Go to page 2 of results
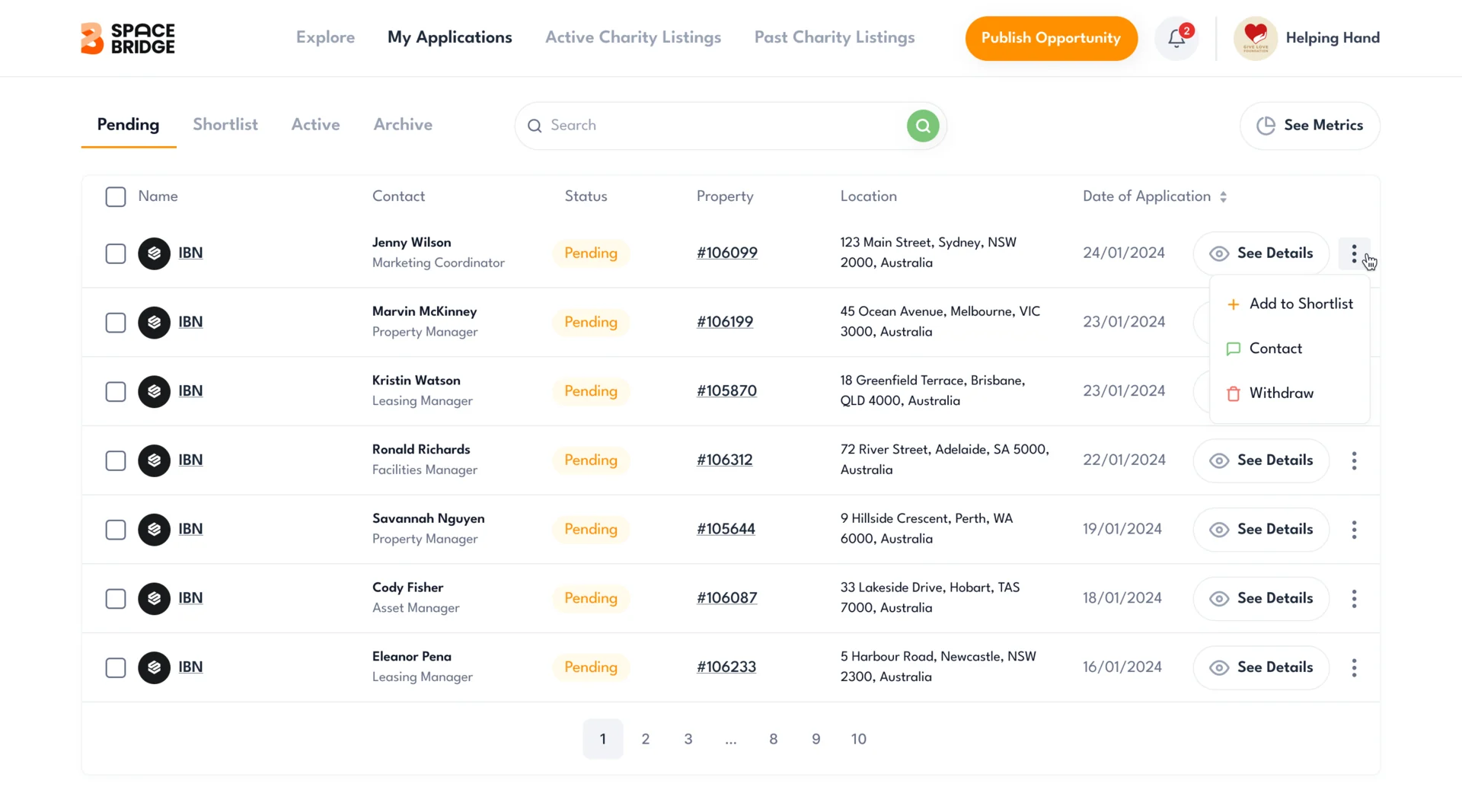 tap(646, 739)
